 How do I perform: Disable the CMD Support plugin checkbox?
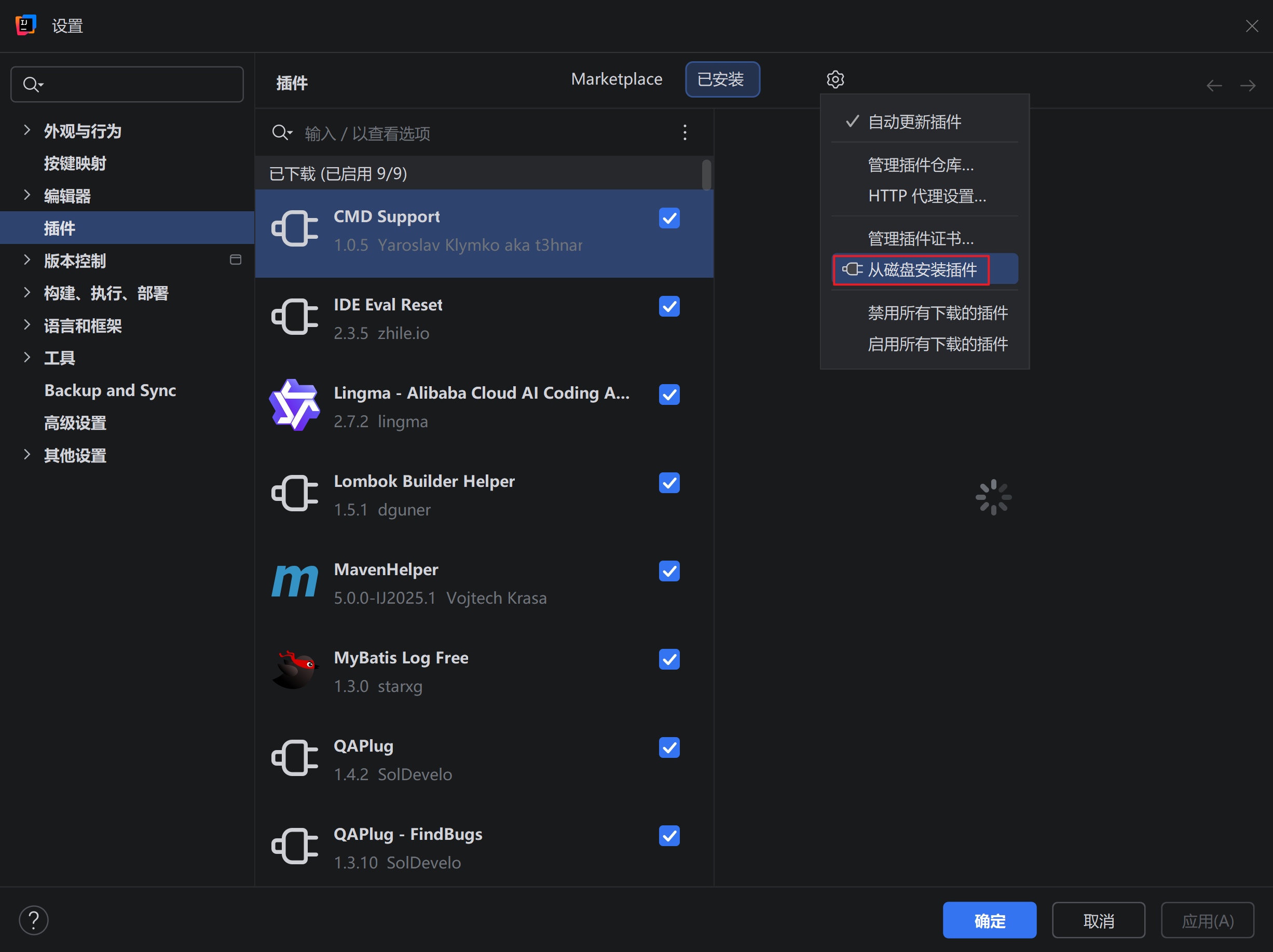[669, 218]
